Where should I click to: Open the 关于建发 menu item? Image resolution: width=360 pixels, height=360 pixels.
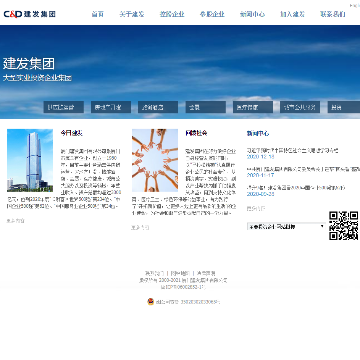(x=132, y=14)
